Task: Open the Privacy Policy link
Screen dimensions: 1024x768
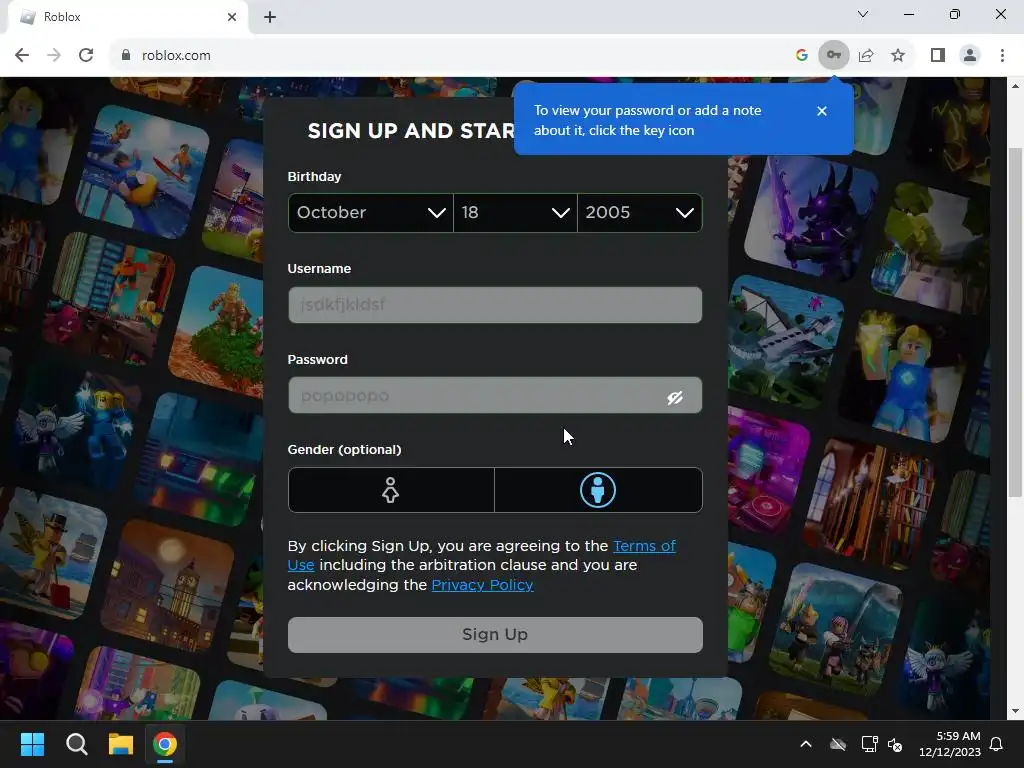Action: (x=483, y=585)
